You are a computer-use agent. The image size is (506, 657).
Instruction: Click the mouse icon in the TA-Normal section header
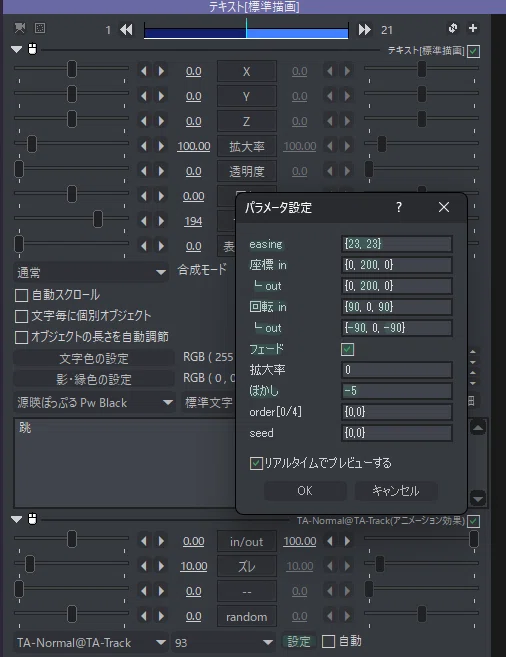click(32, 519)
